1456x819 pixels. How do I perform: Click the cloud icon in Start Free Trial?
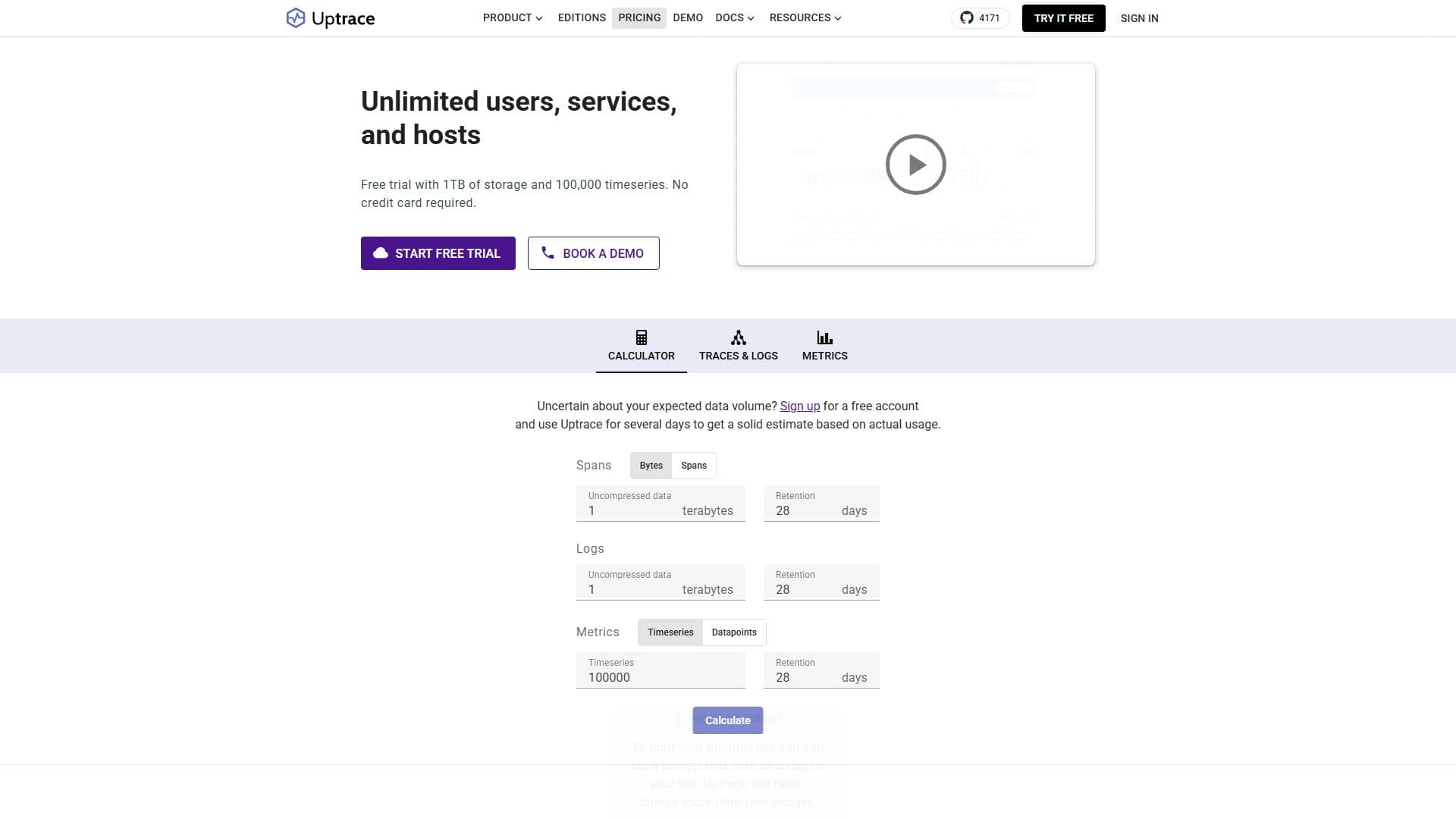(381, 253)
